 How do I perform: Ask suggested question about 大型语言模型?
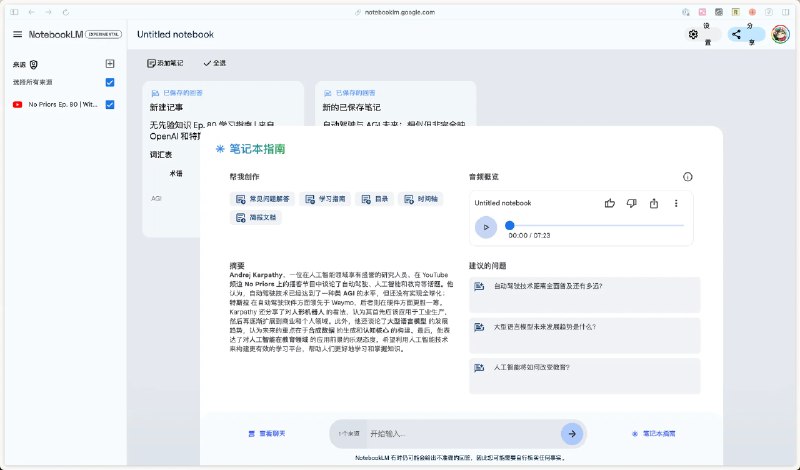tap(585, 335)
